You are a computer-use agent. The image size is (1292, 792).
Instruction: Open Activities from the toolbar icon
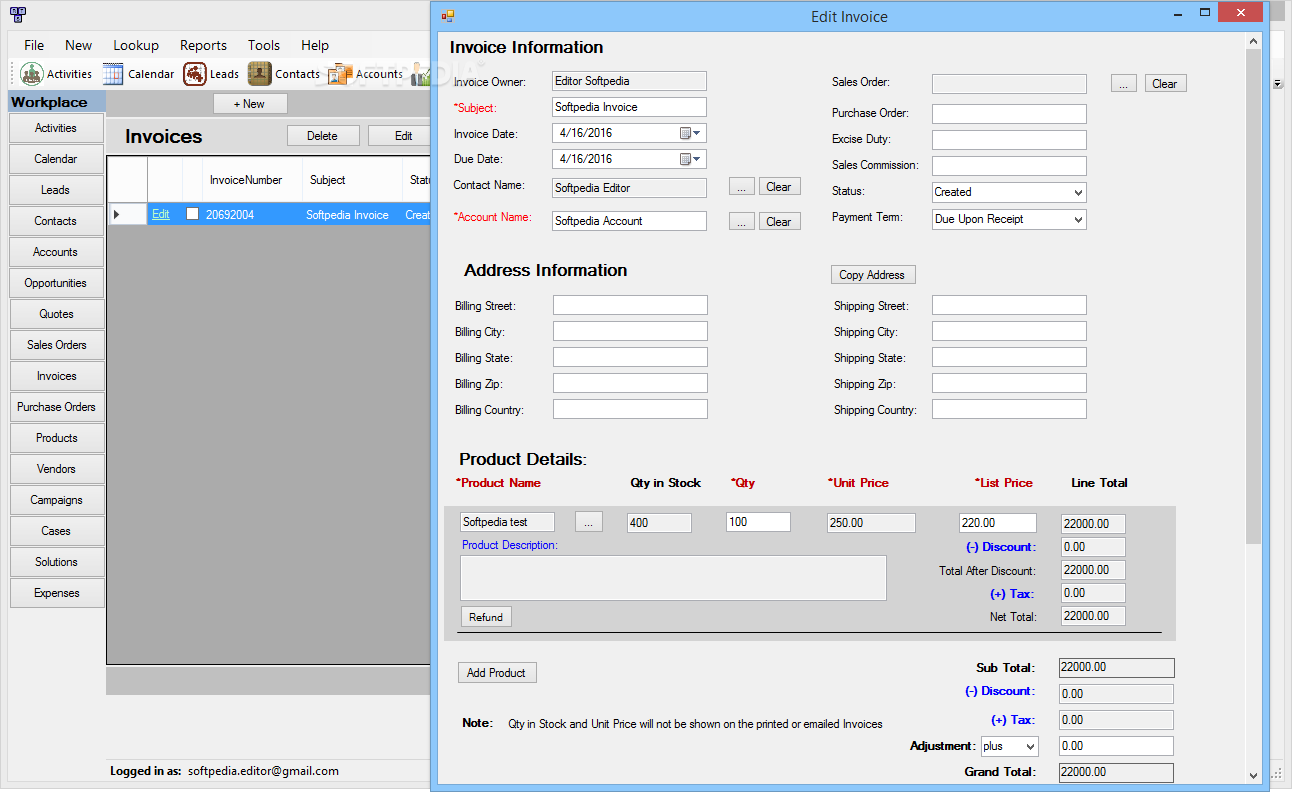tap(32, 74)
